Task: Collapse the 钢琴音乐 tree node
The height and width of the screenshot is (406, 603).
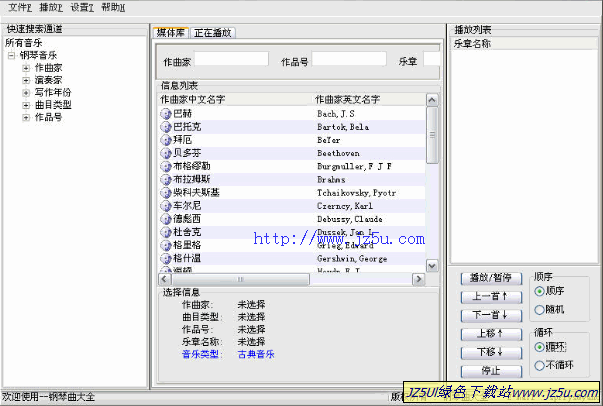Action: click(x=11, y=56)
